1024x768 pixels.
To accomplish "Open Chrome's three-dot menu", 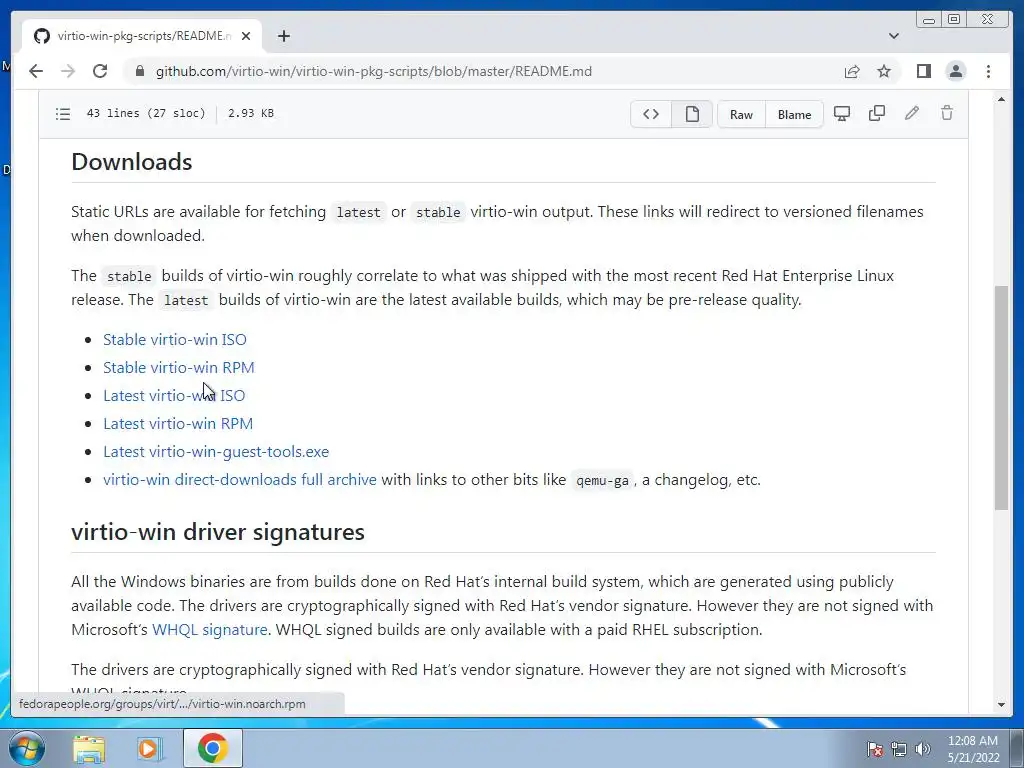I will (988, 71).
